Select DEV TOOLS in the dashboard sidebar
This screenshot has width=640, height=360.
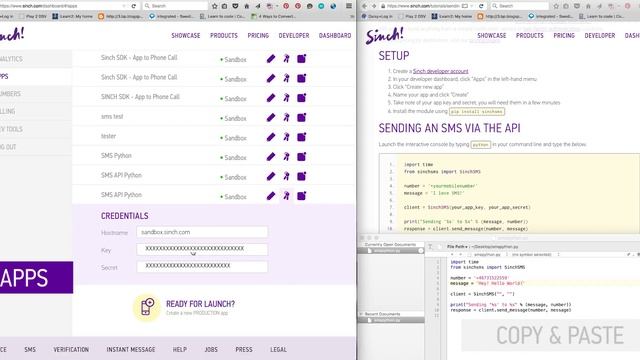click(11, 129)
